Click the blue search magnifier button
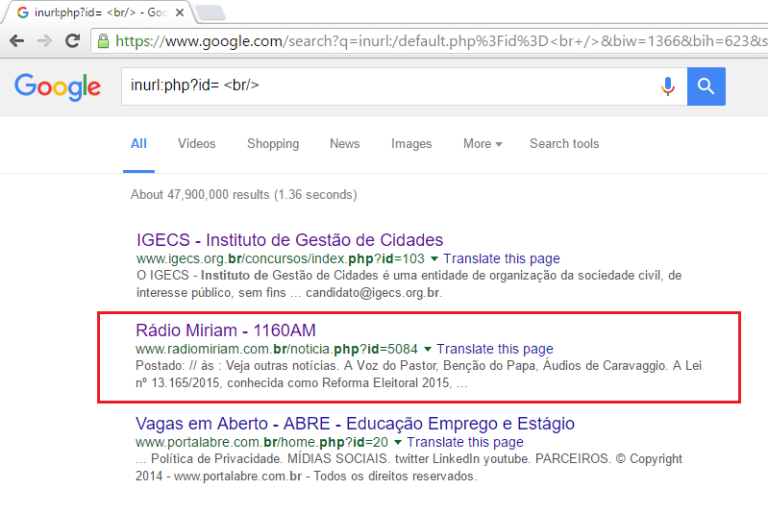Viewport: 768px width, 514px height. pos(706,86)
